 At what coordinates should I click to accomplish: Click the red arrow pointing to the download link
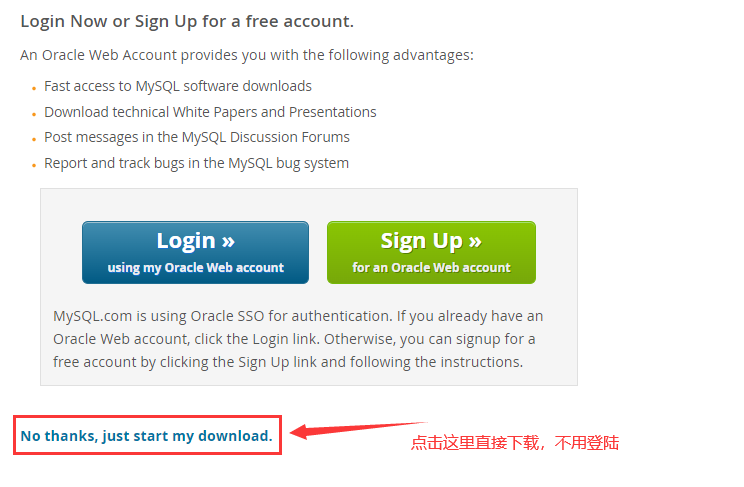tap(358, 431)
